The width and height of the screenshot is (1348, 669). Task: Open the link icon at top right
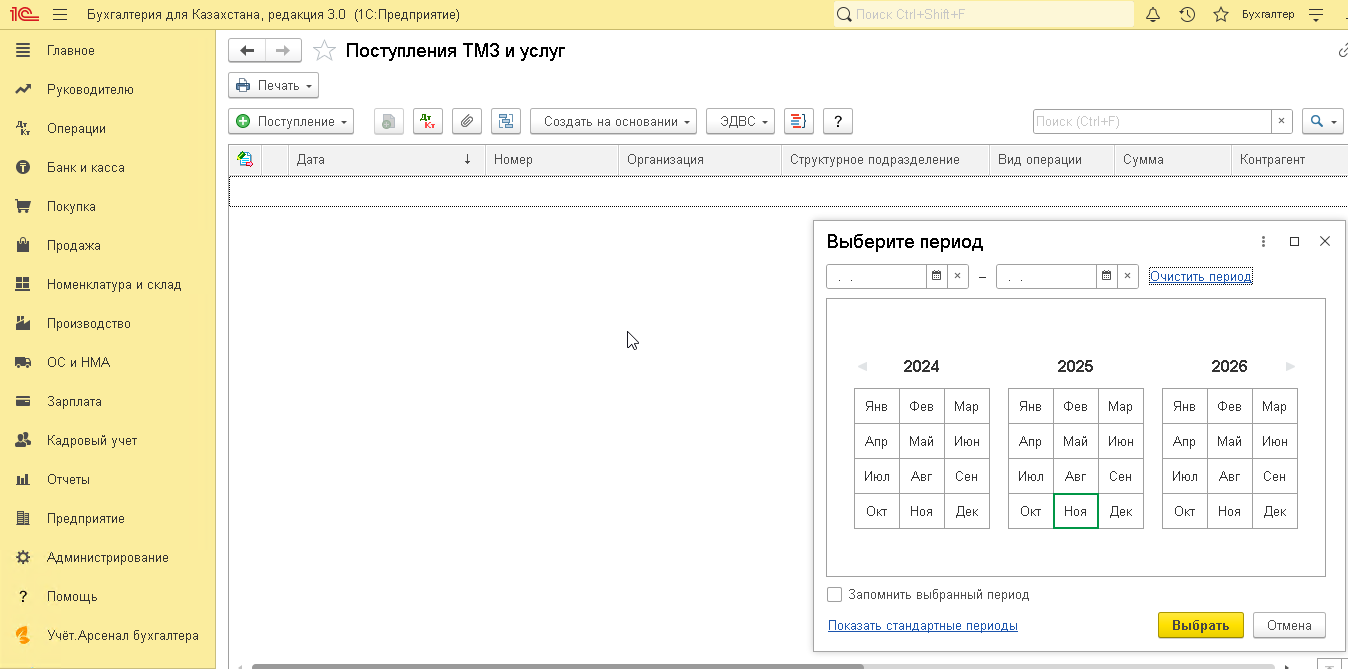(x=1342, y=51)
